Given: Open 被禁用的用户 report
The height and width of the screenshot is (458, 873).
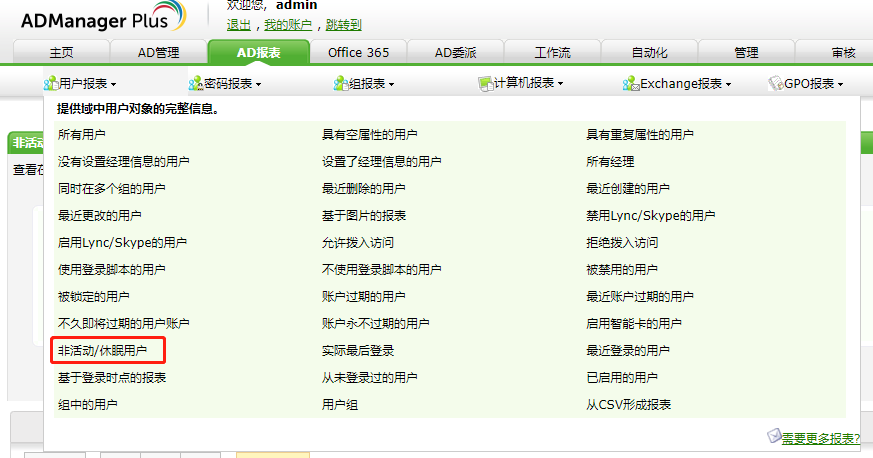Looking at the screenshot, I should (x=622, y=269).
